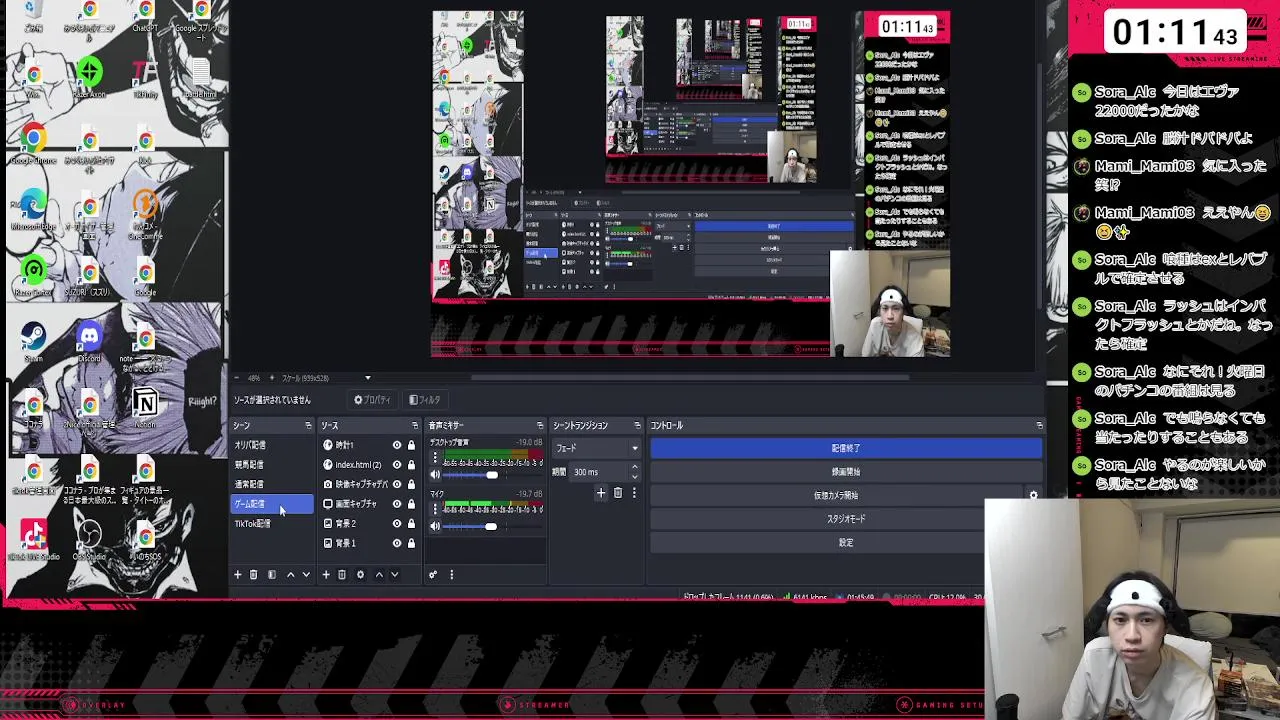The height and width of the screenshot is (720, 1280).
Task: Click 配信終了 to stop streaming
Action: [846, 448]
